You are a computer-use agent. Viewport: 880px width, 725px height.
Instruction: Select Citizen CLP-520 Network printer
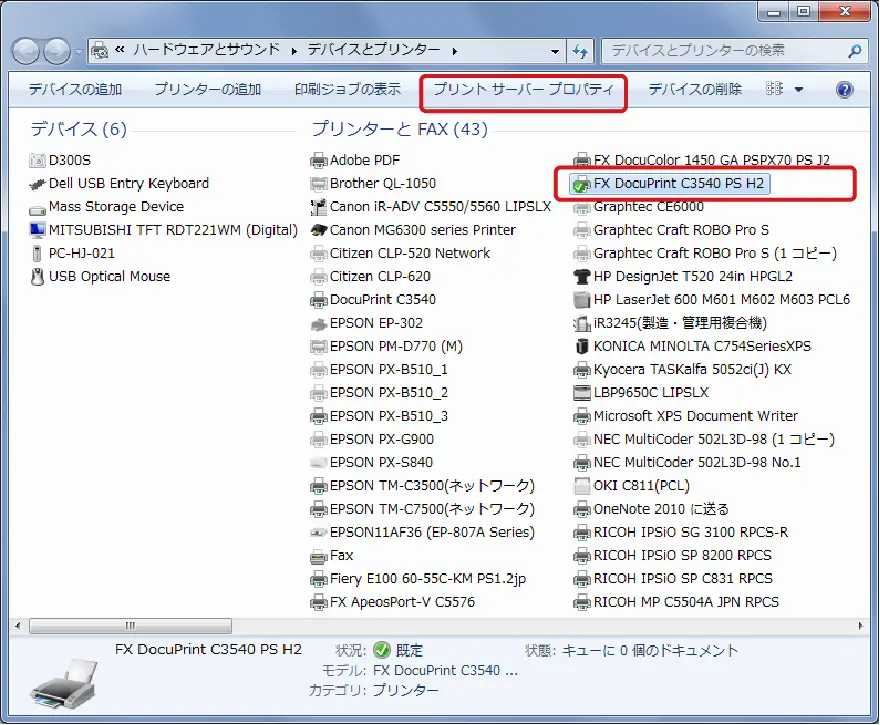(x=400, y=254)
